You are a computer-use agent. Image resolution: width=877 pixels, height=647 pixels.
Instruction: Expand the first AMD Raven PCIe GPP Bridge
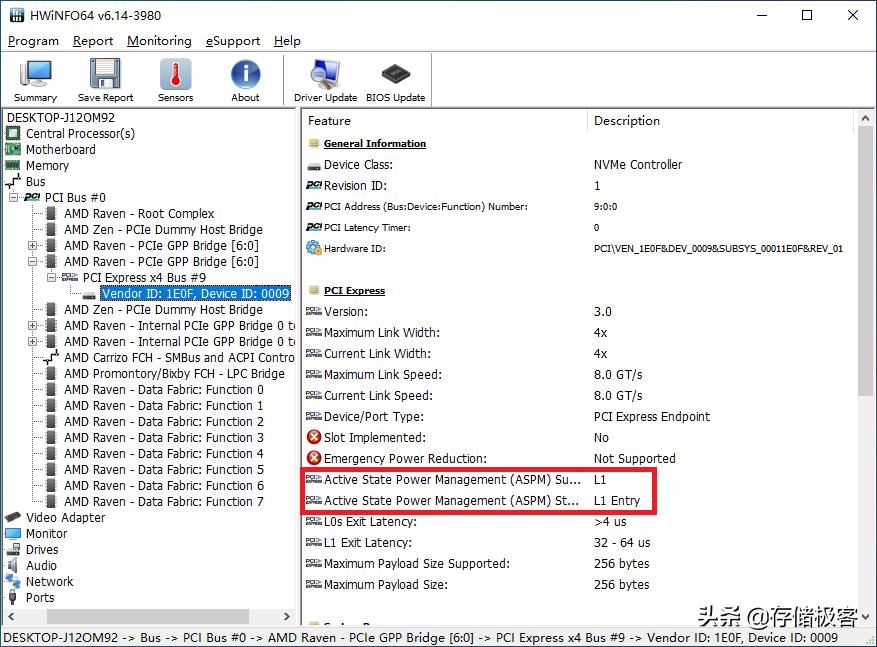coord(33,246)
